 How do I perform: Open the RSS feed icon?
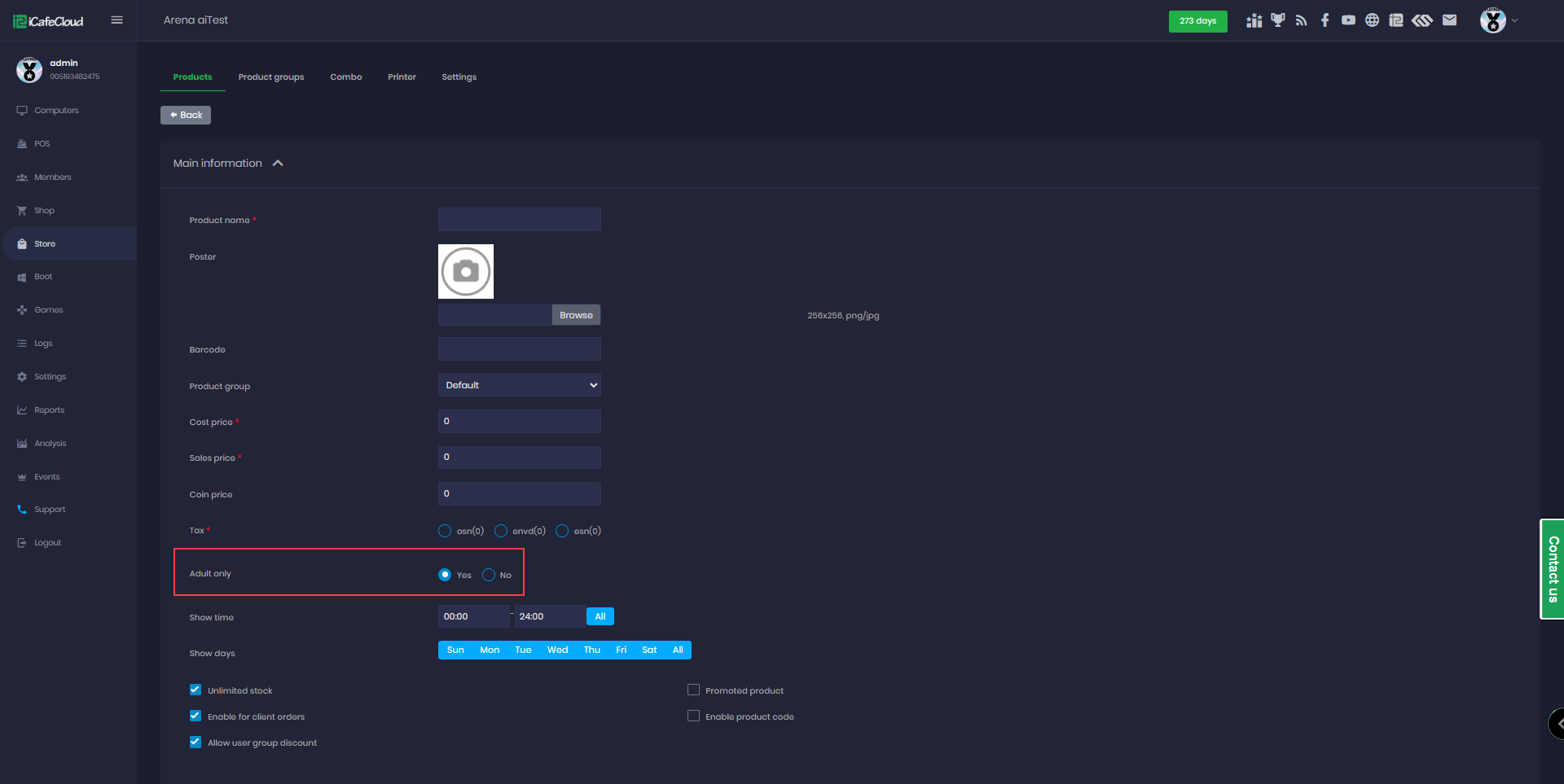click(1301, 20)
